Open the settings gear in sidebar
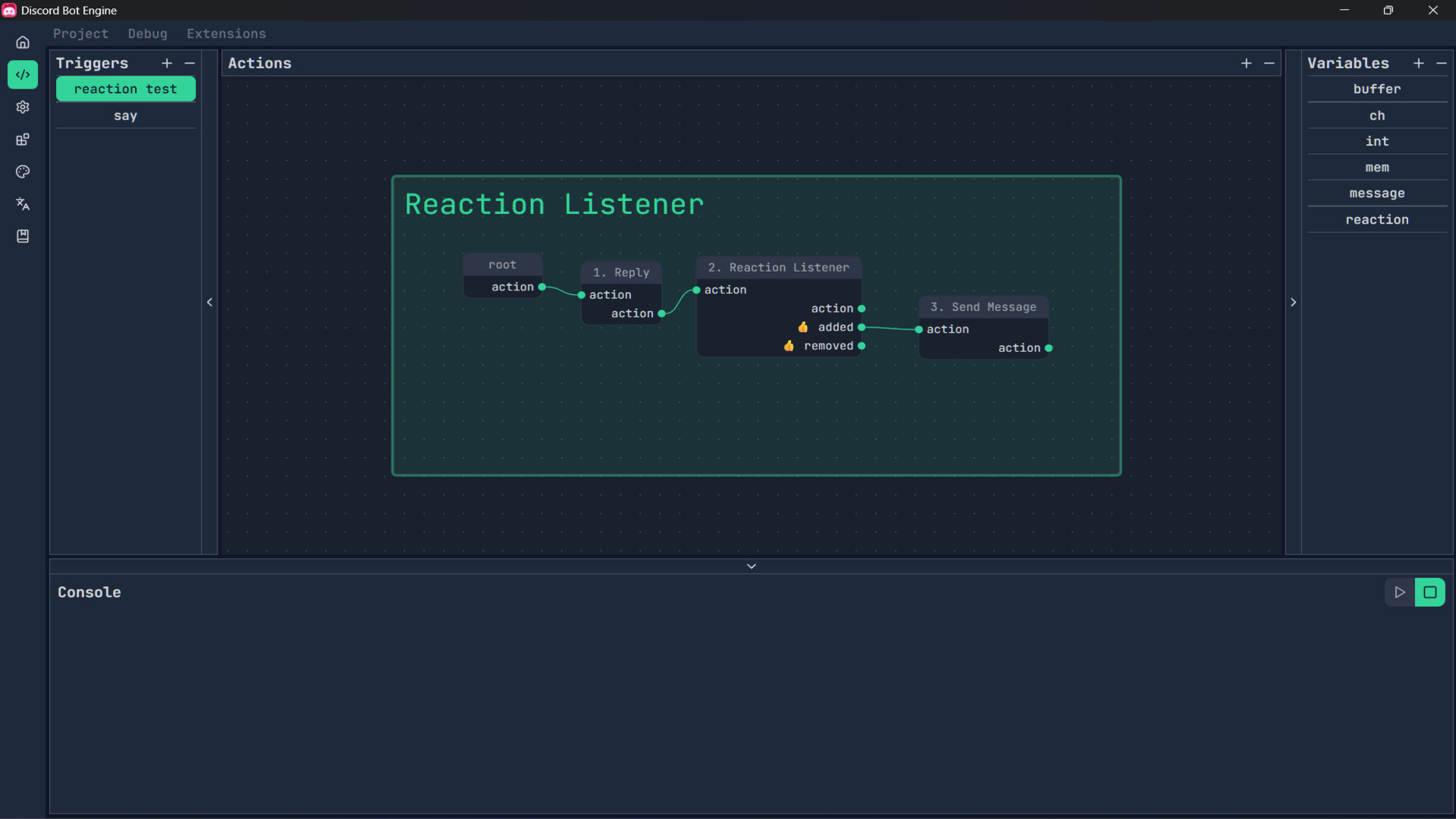Image resolution: width=1456 pixels, height=819 pixels. [x=23, y=107]
